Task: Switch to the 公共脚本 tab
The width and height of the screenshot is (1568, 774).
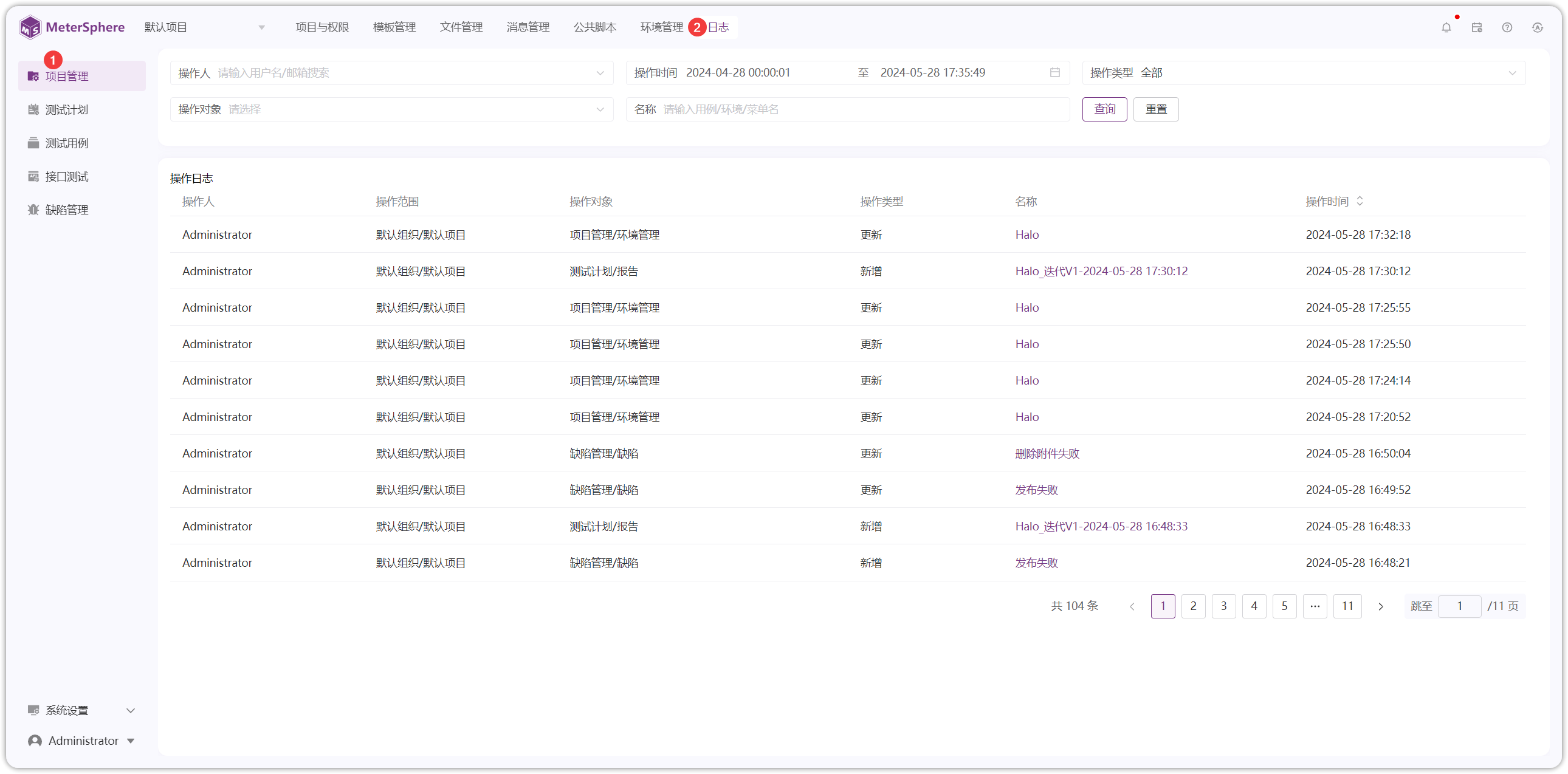Action: (595, 27)
